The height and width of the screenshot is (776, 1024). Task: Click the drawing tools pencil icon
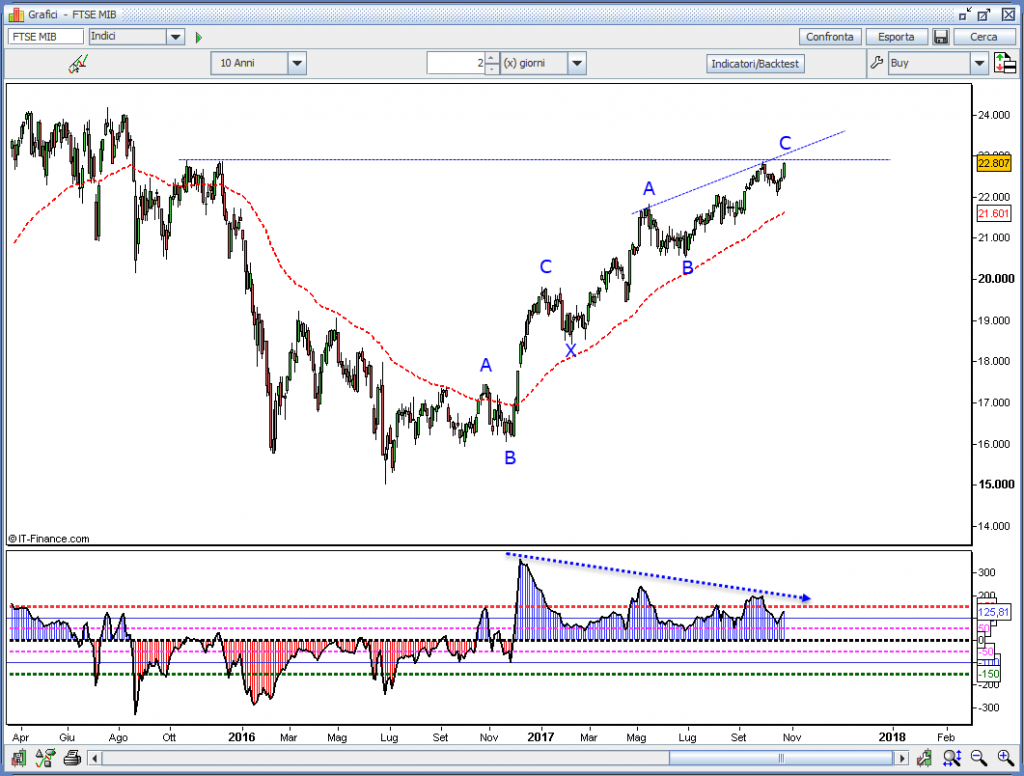click(x=78, y=63)
